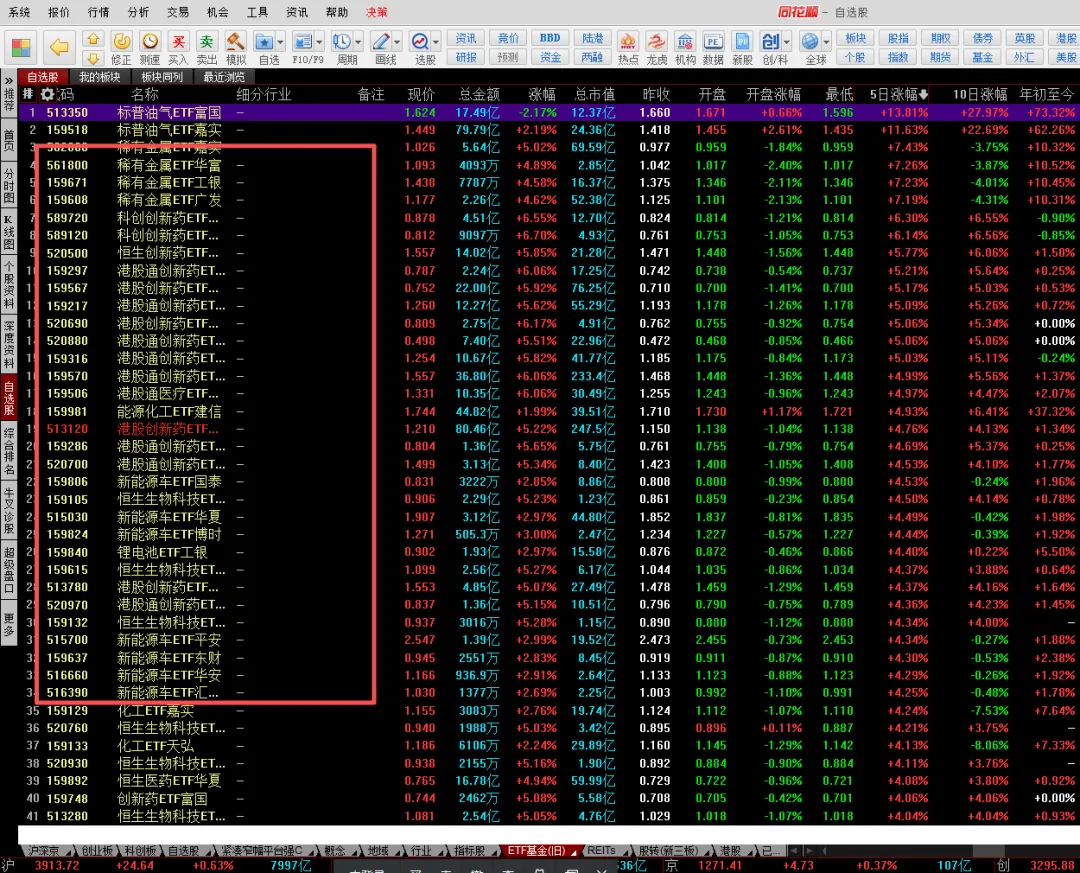
Task: Switch to the 最近浏览 tab
Action: click(x=225, y=77)
